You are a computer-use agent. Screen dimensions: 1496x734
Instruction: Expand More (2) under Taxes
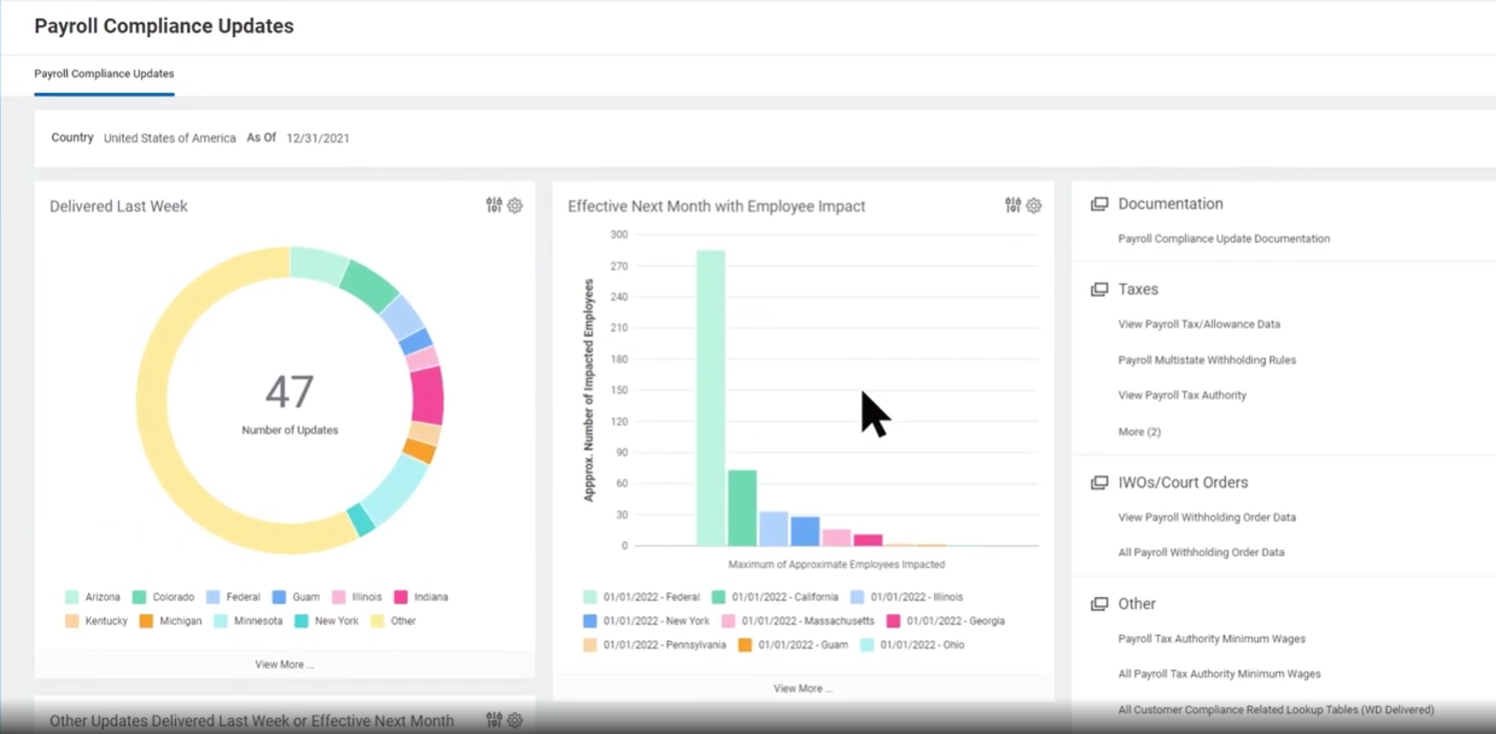[1139, 432]
